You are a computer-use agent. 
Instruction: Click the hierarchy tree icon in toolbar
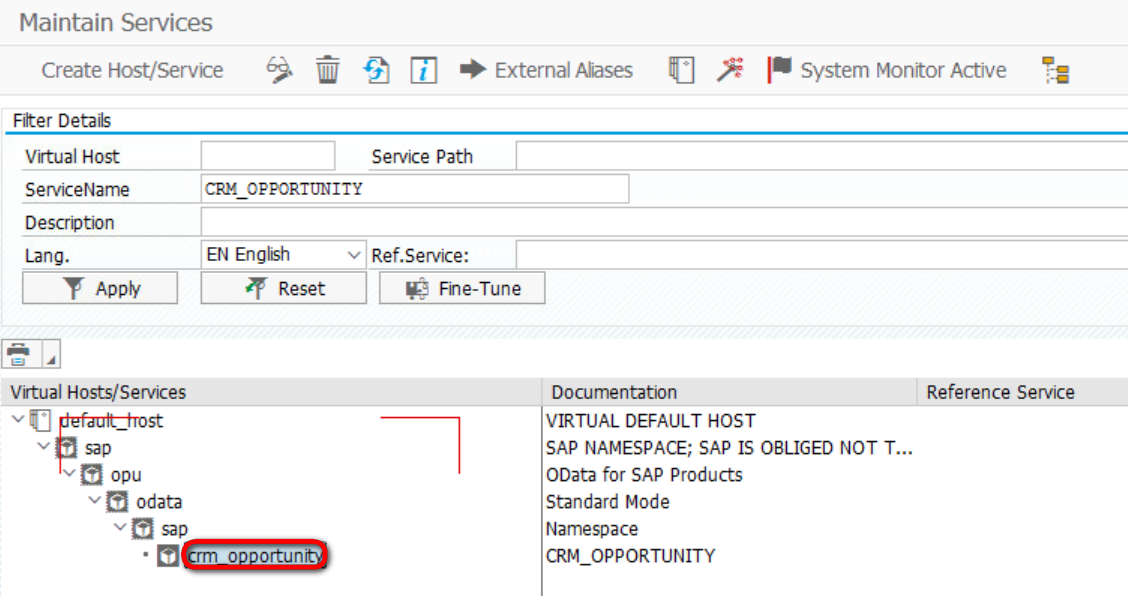1056,71
